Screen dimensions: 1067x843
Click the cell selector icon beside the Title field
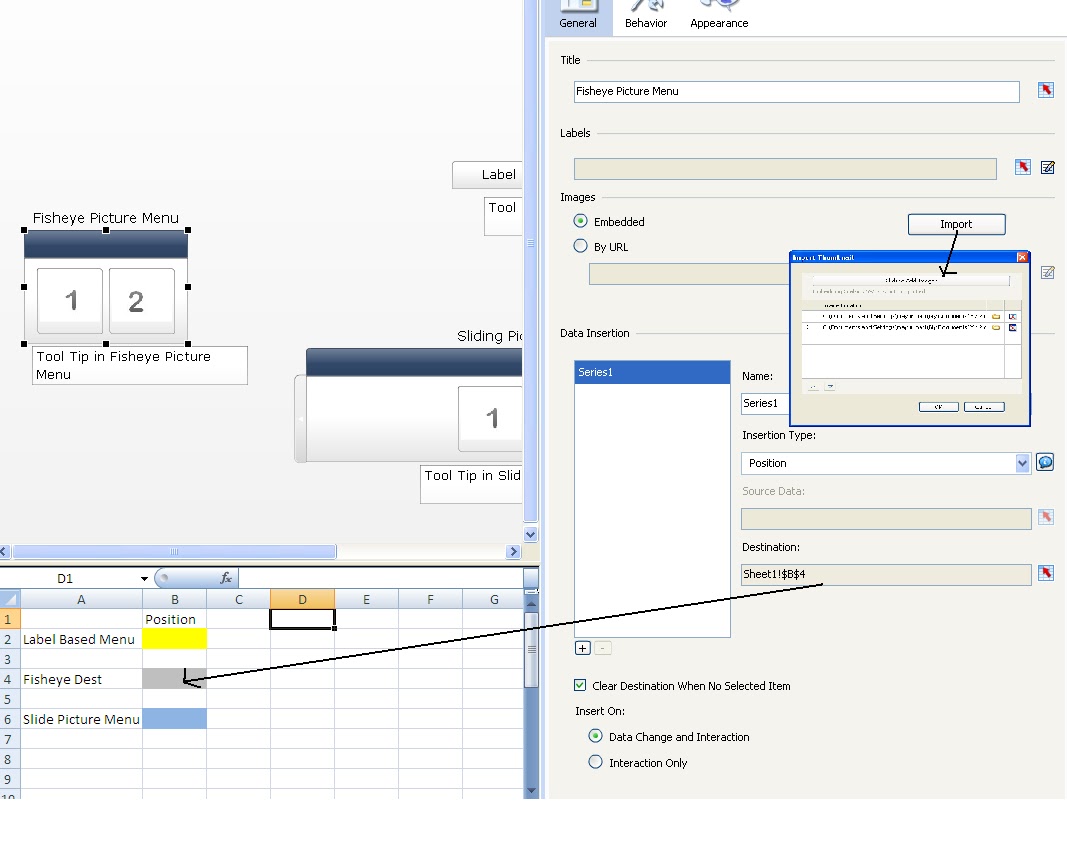1046,90
